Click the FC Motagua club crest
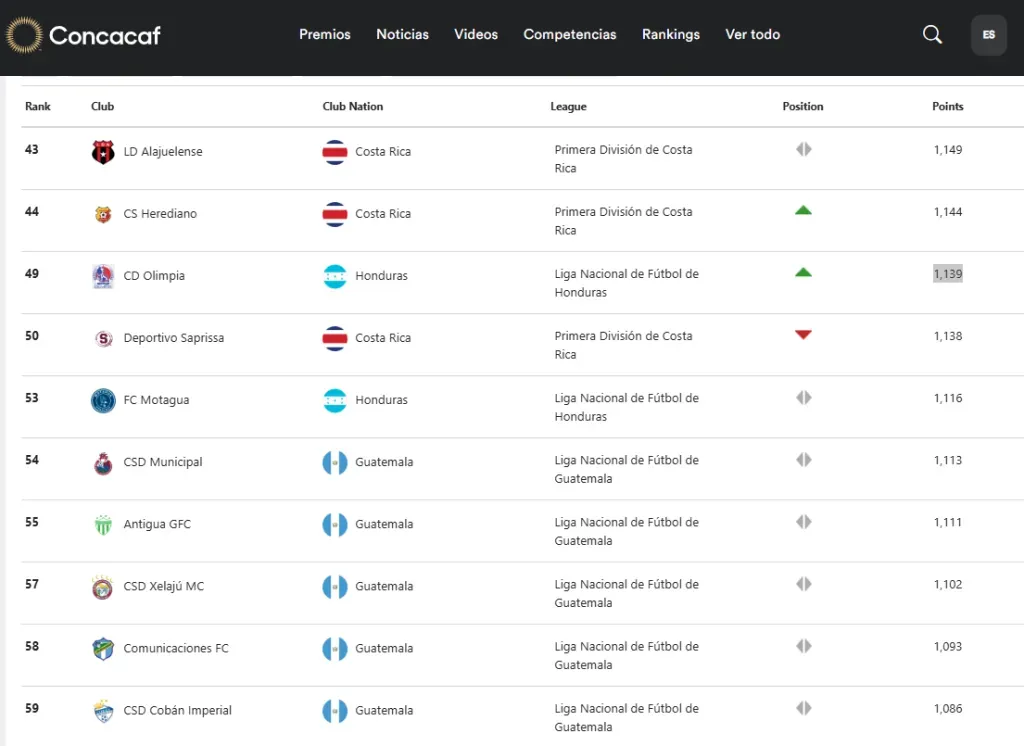The height and width of the screenshot is (746, 1024). click(x=103, y=400)
